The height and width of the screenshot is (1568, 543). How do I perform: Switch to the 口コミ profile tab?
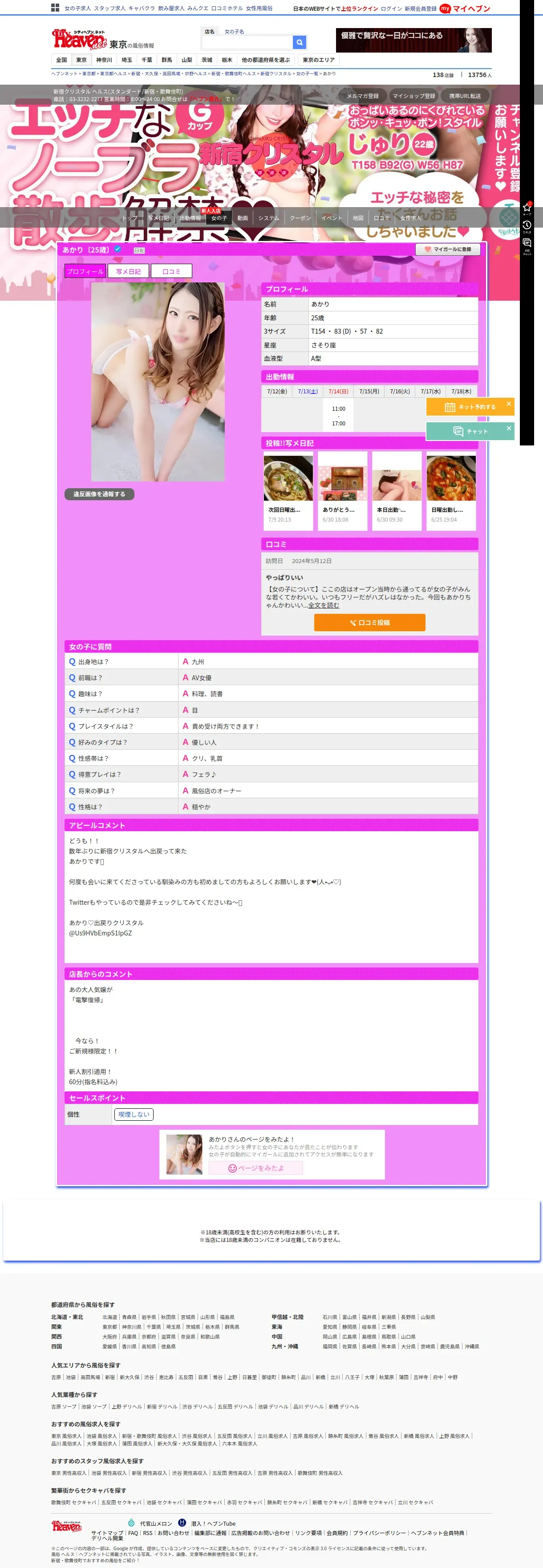pyautogui.click(x=171, y=271)
